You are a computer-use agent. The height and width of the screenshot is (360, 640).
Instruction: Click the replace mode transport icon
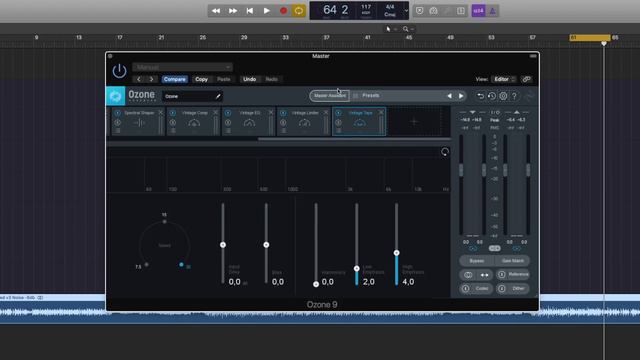pos(420,11)
